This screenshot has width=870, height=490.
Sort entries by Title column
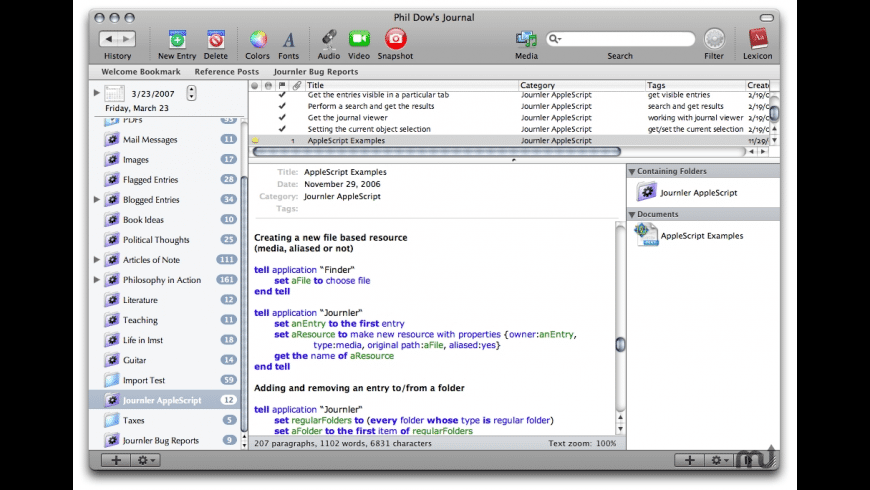tap(411, 85)
